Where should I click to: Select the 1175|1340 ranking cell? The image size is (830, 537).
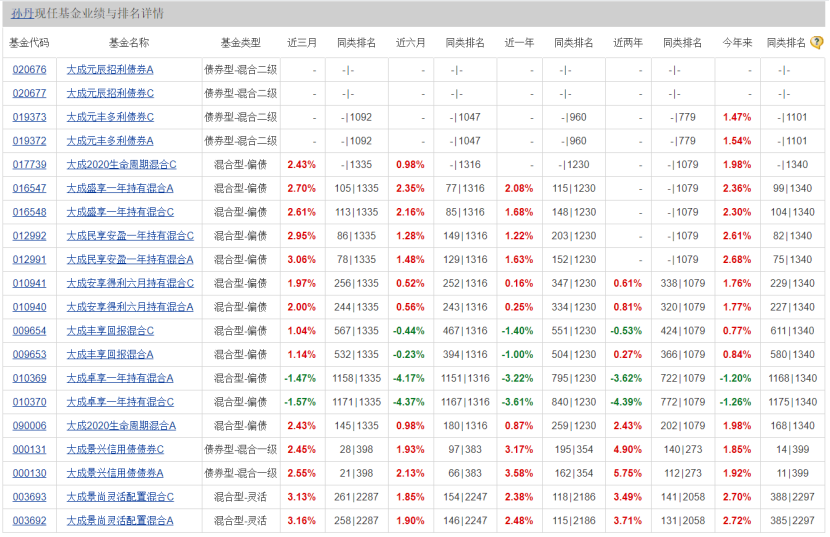(792, 402)
